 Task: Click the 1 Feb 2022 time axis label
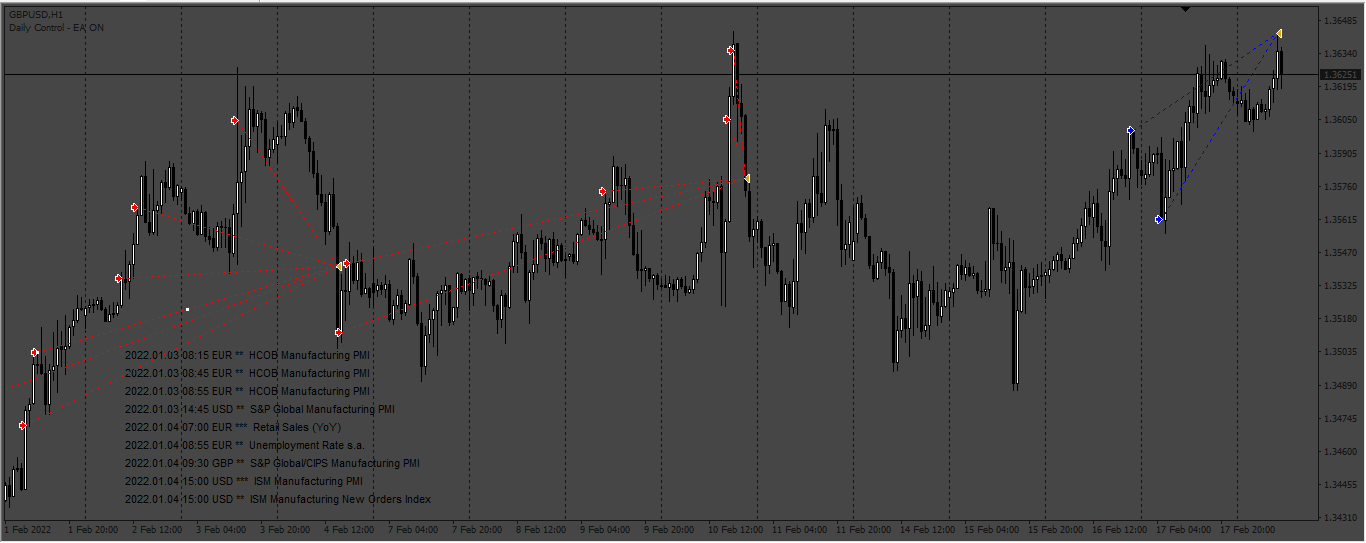point(28,529)
